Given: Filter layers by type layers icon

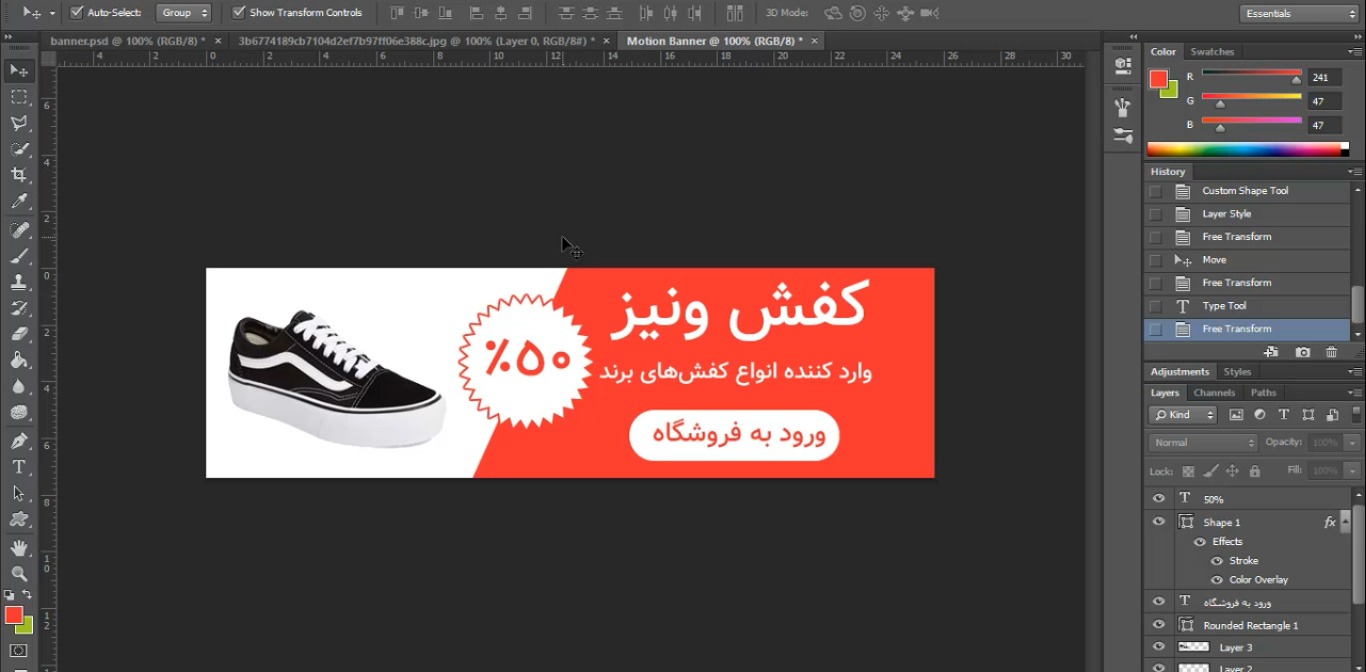Looking at the screenshot, I should coord(1283,415).
